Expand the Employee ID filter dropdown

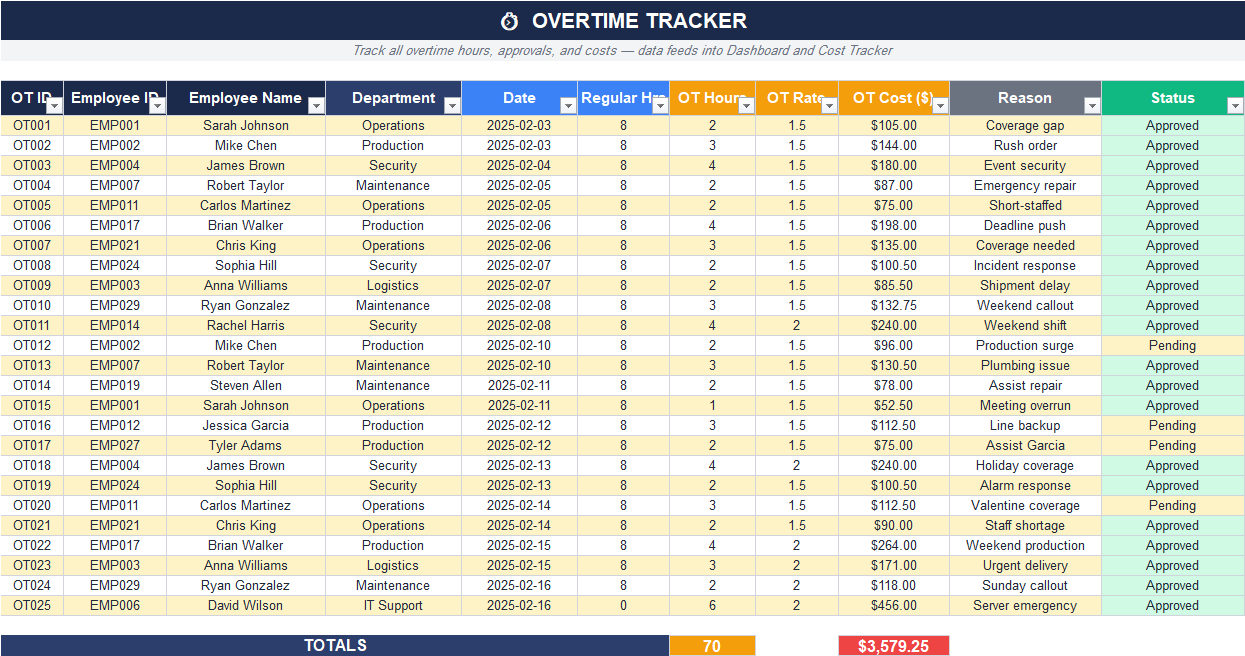point(157,104)
